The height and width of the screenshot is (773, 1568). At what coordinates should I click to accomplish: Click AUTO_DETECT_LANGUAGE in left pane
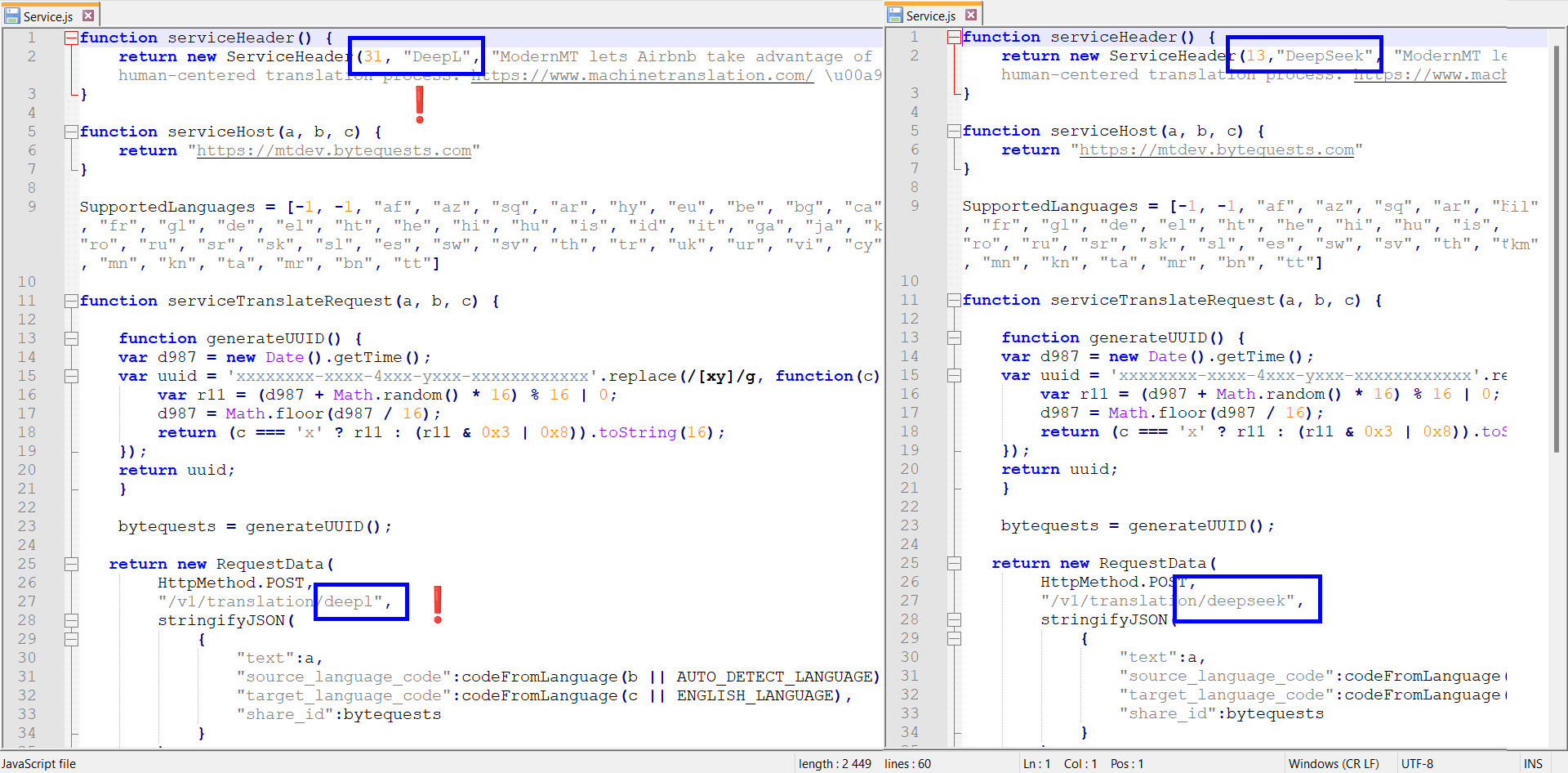[x=774, y=677]
